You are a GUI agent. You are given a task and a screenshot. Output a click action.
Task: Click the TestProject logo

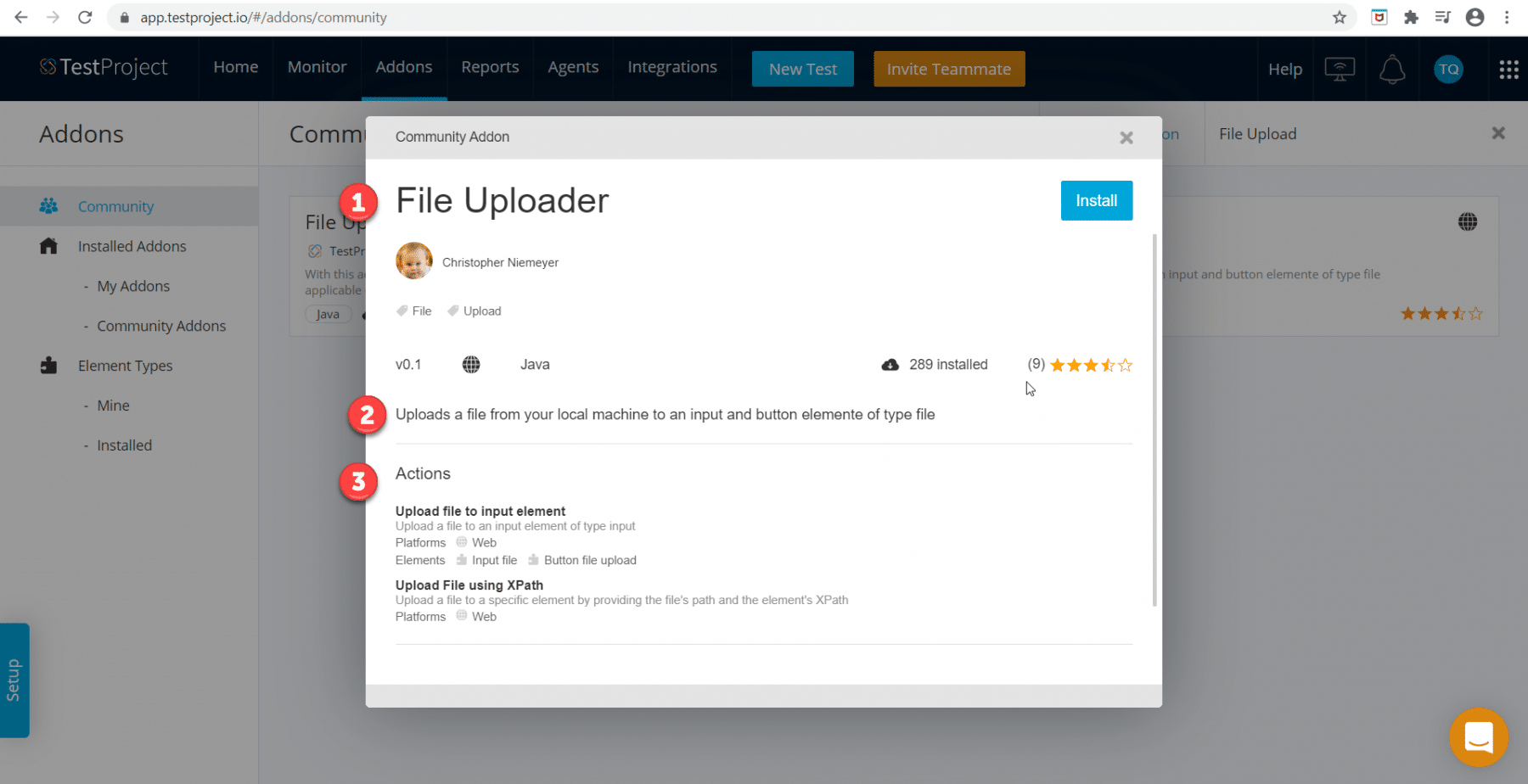tap(104, 67)
